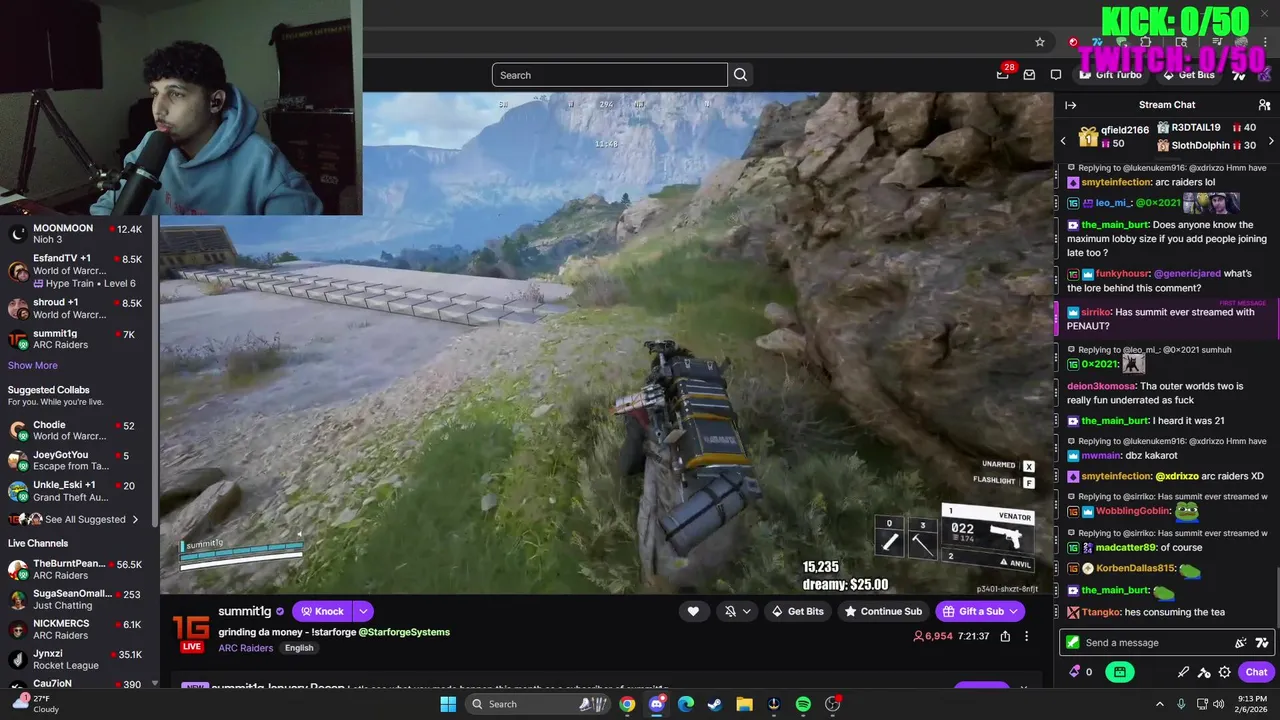Open MOONMOON channel in sidebar
The height and width of the screenshot is (720, 1280).
(77, 234)
